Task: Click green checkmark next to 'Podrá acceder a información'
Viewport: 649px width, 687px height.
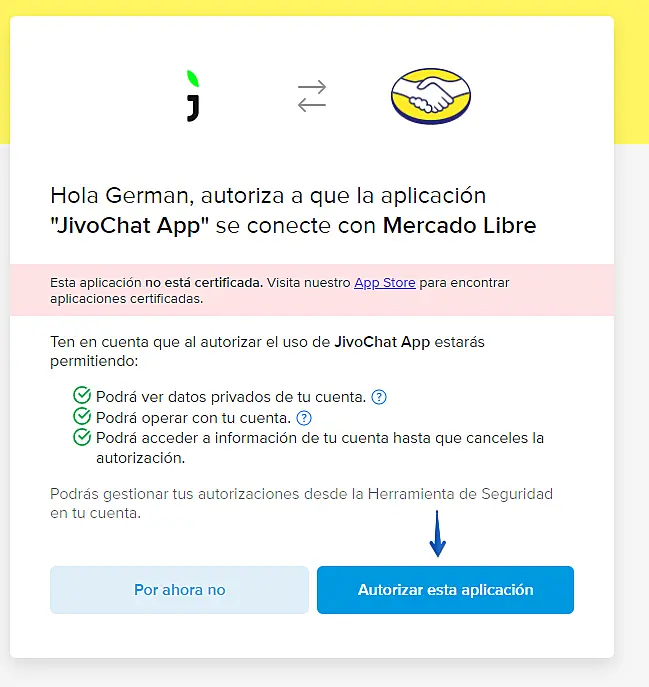Action: tap(82, 437)
